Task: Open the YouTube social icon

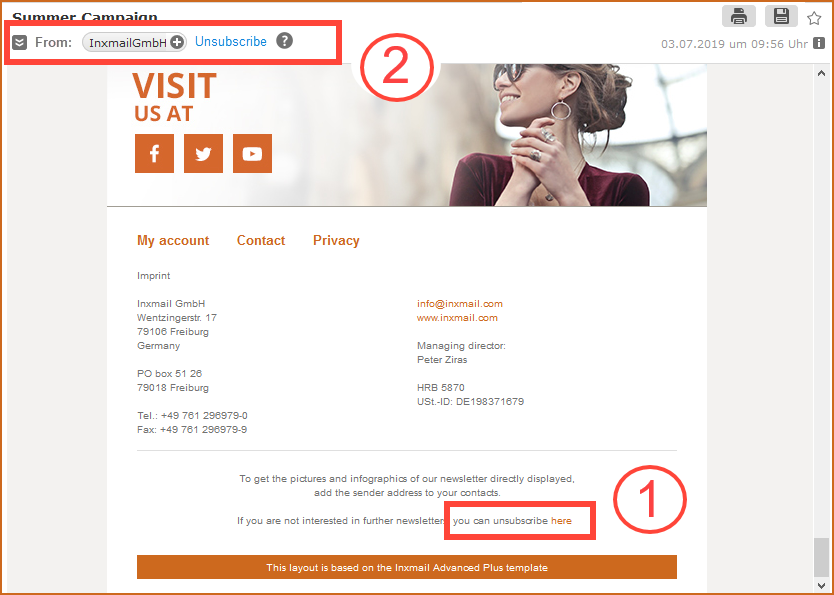Action: tap(252, 154)
